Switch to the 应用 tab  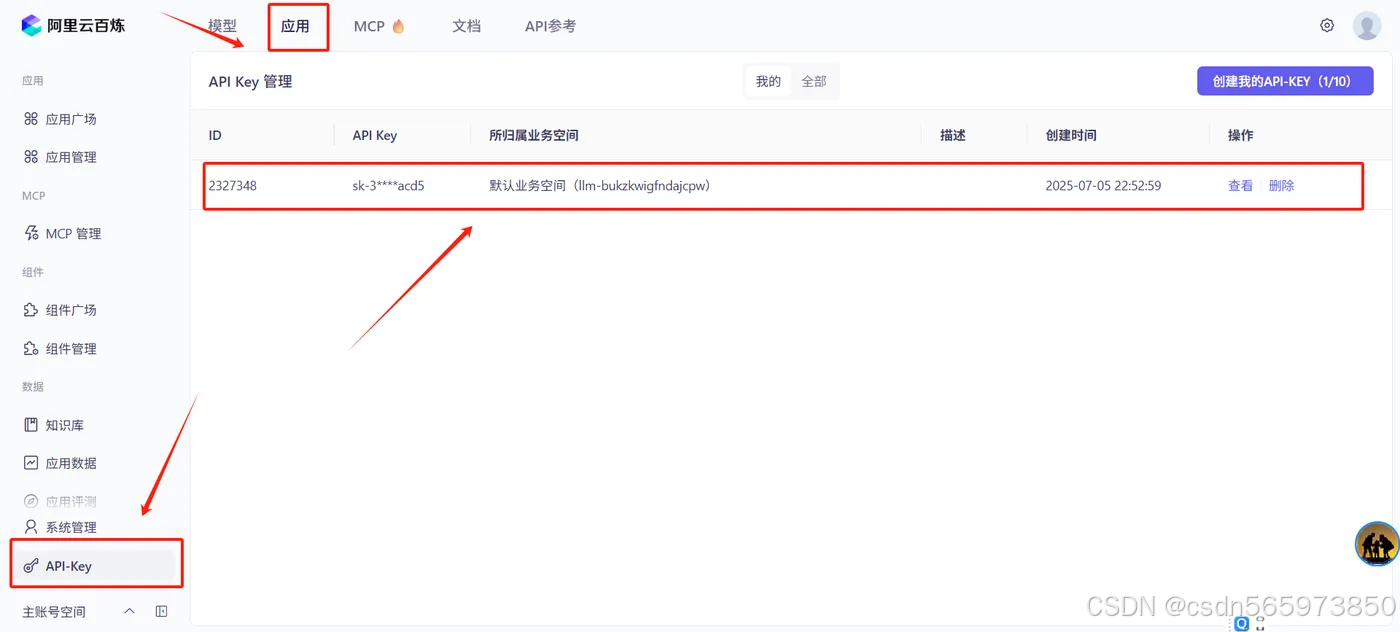pyautogui.click(x=295, y=26)
